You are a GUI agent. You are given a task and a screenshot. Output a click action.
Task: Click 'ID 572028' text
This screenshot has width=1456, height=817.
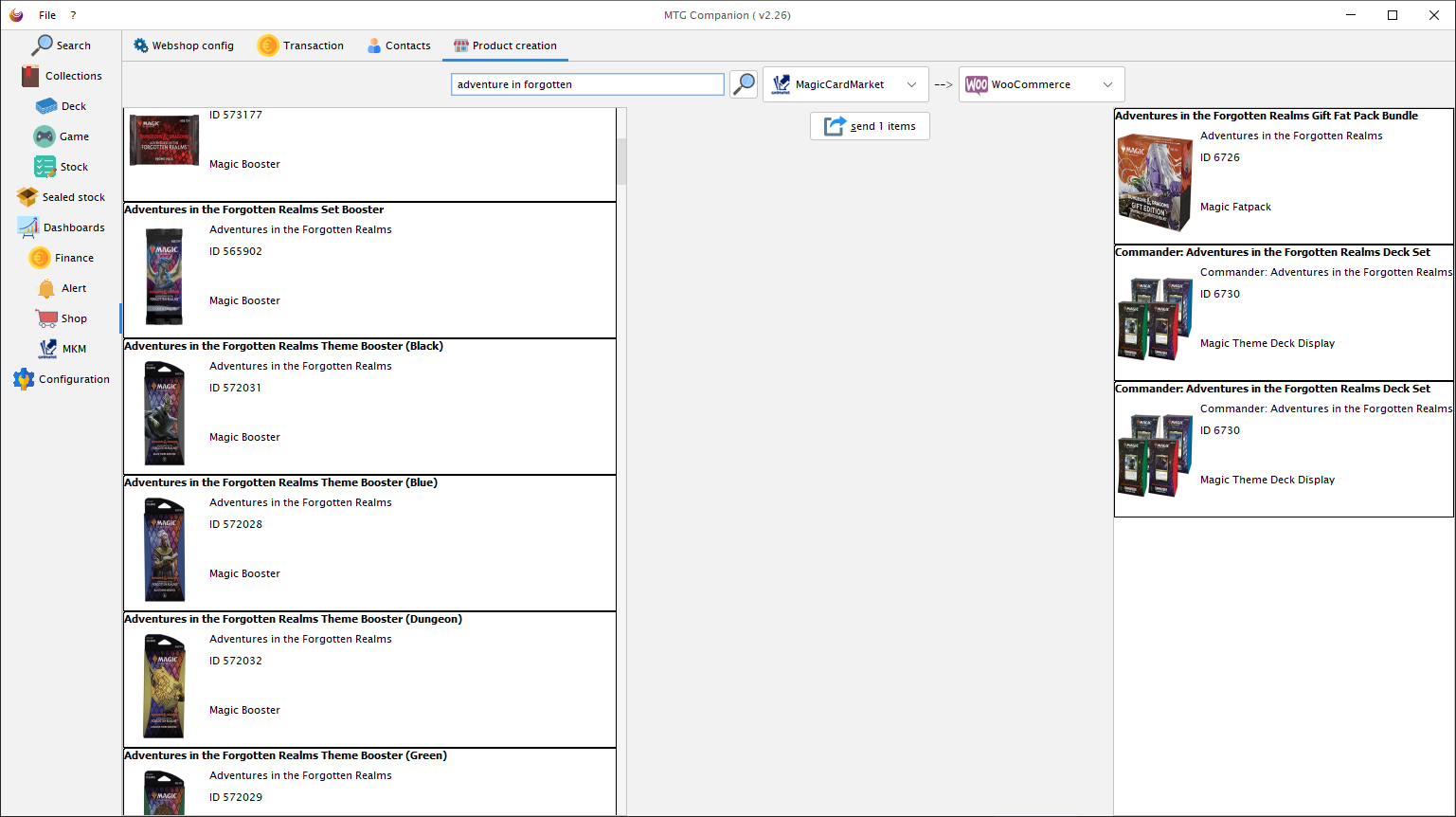(236, 524)
